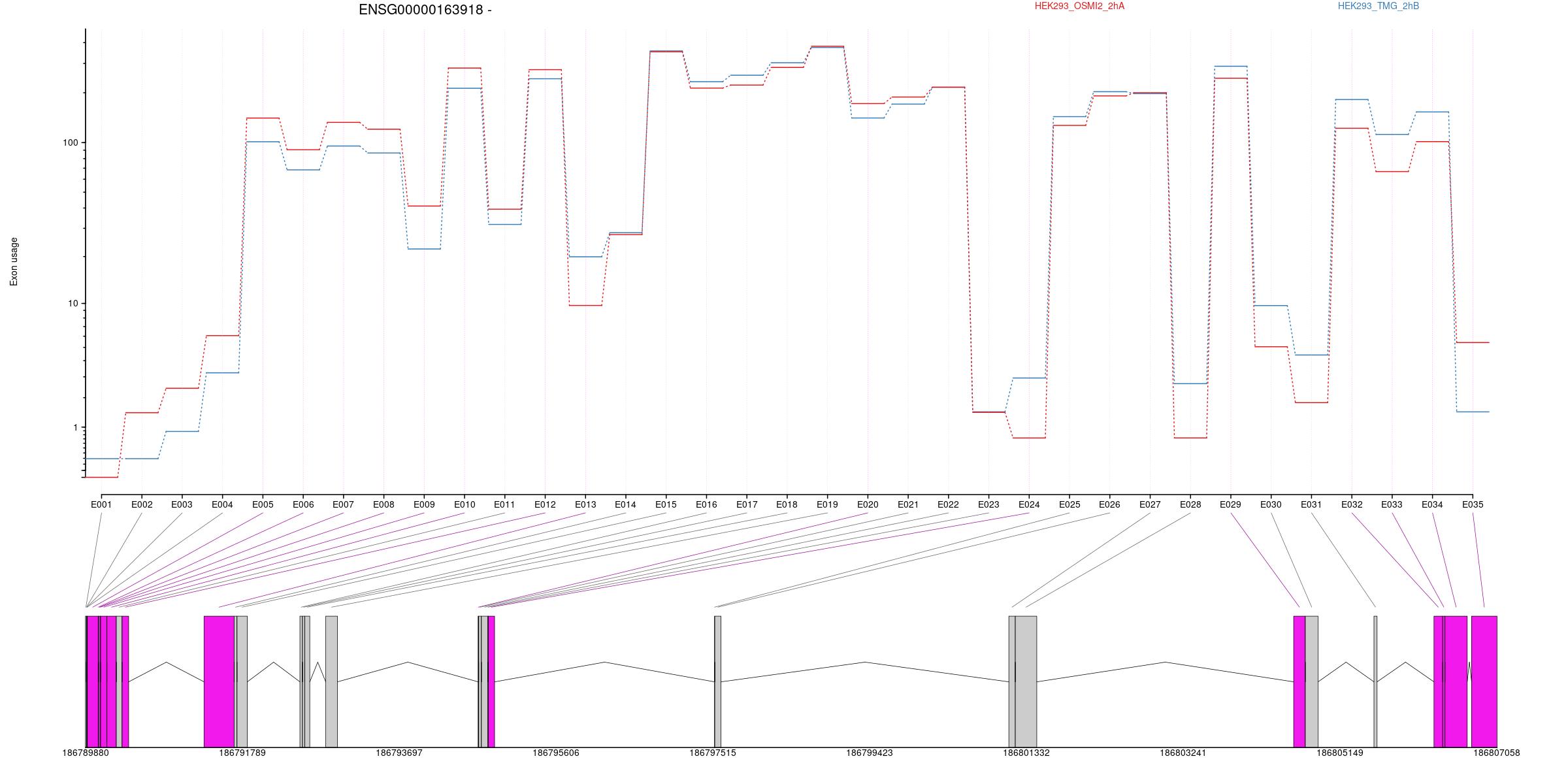Click exon label E030
Viewport: 1568px width, 784px height.
(1271, 504)
